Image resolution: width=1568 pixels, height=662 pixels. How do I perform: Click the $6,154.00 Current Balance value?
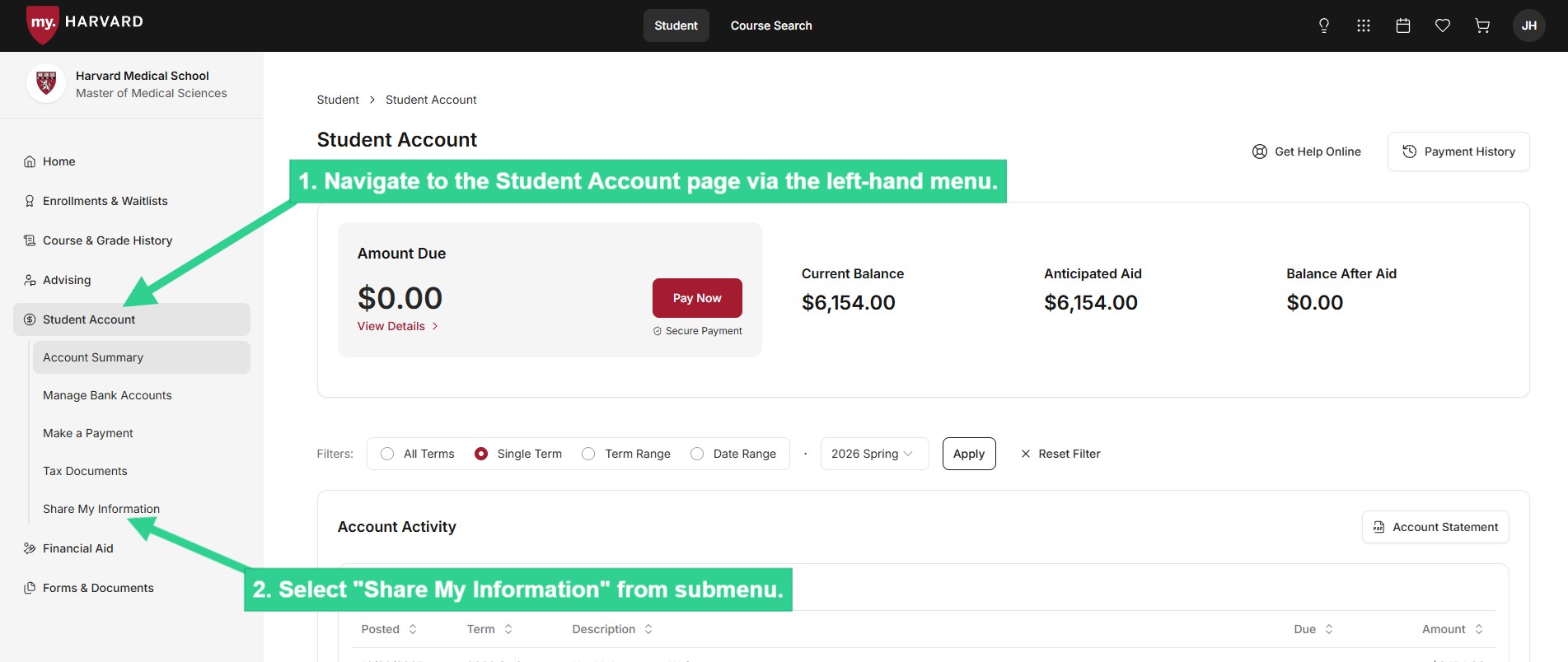(849, 303)
